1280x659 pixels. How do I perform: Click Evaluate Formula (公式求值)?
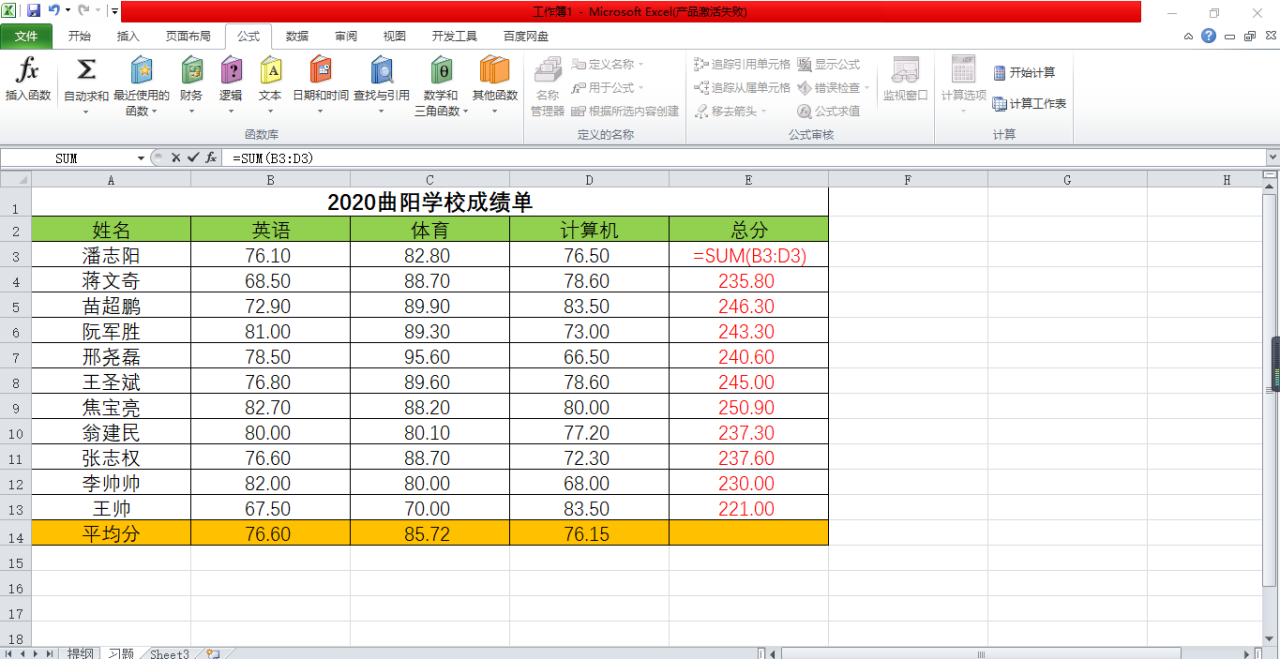[x=829, y=111]
